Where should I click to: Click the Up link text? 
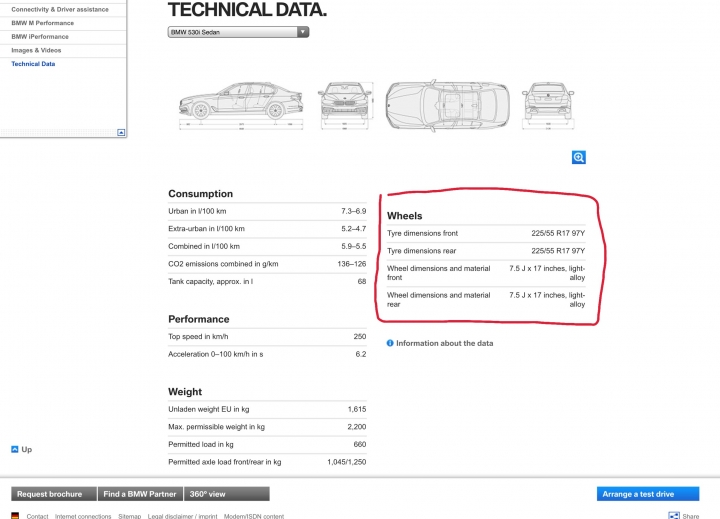coord(27,449)
